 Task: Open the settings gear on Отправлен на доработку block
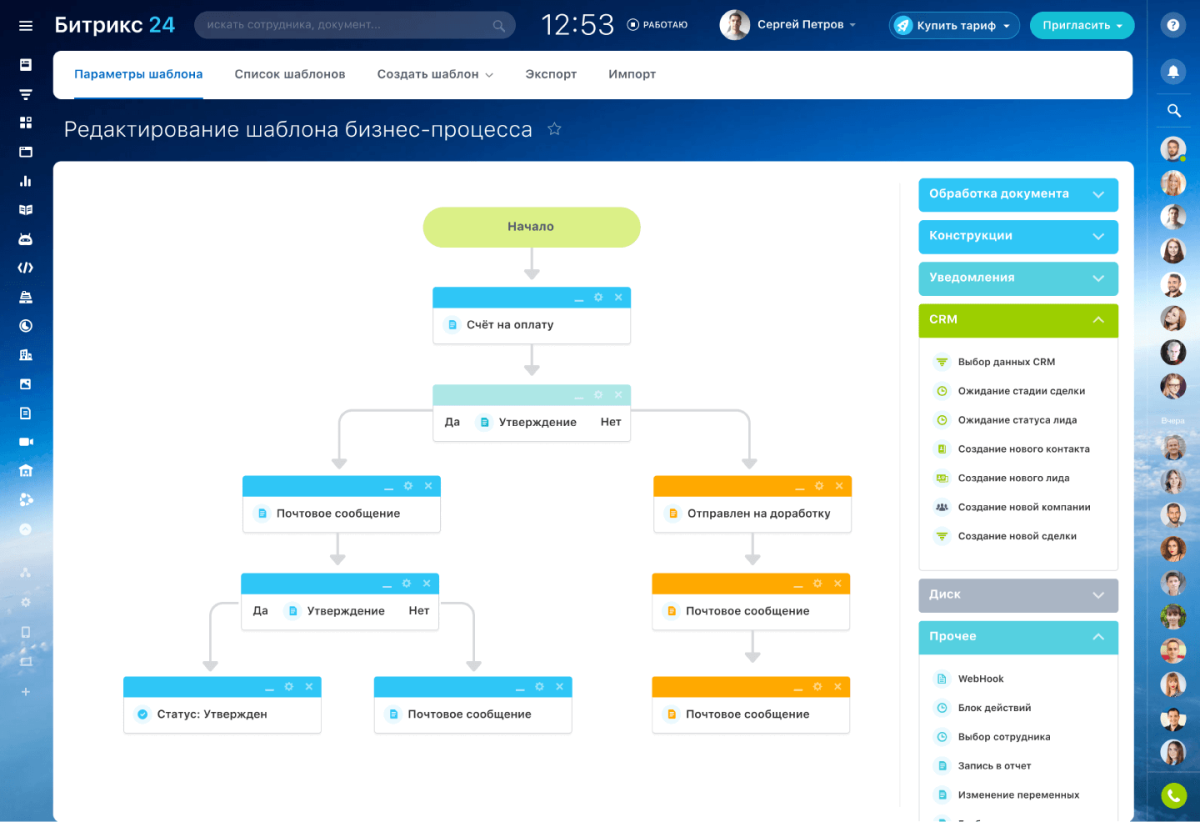[818, 485]
